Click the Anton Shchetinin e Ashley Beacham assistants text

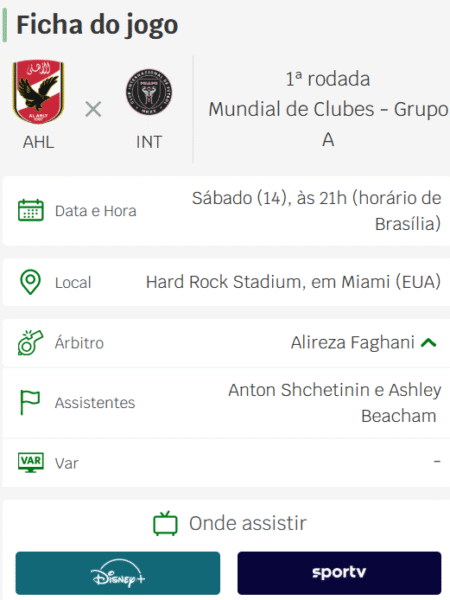(x=334, y=403)
